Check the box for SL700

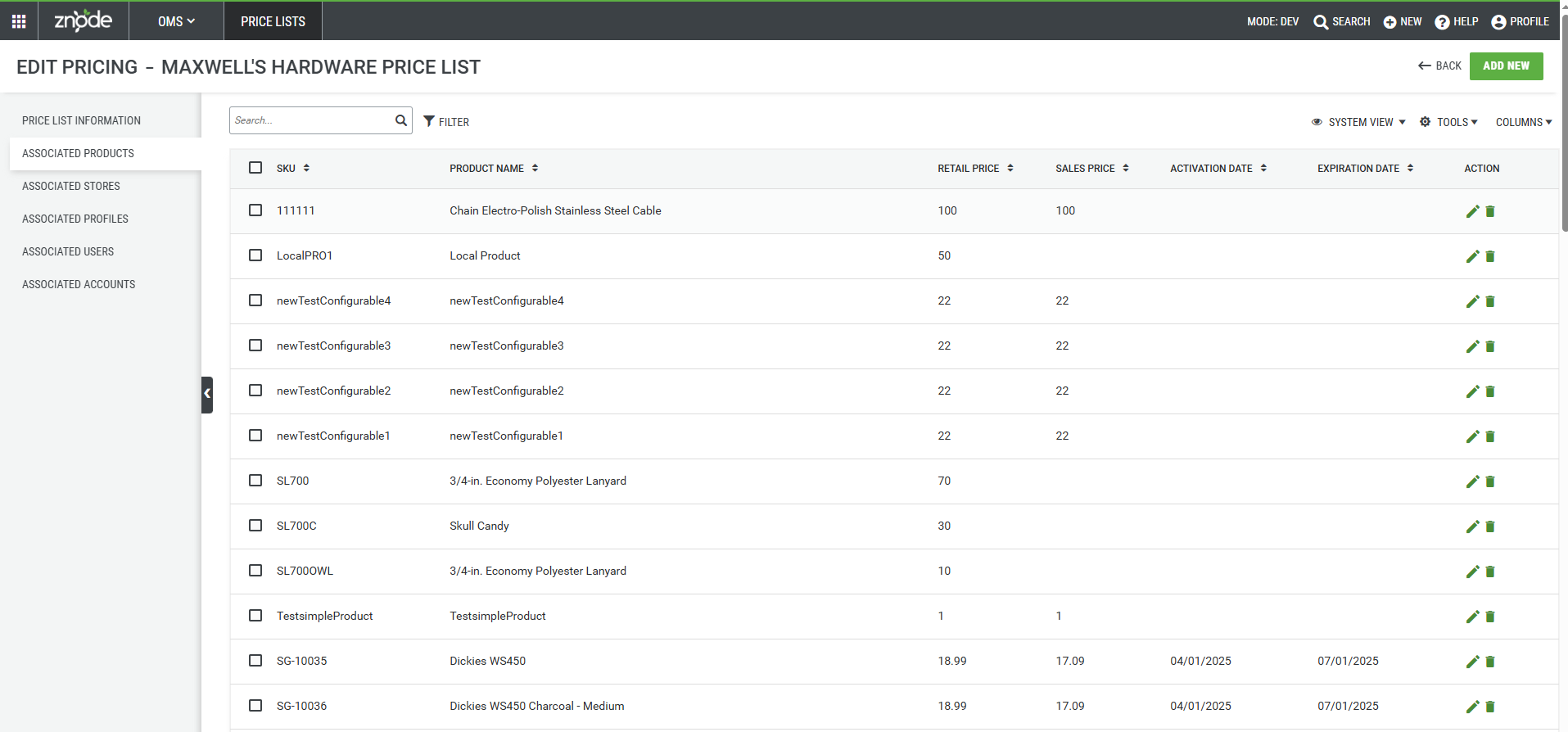255,480
